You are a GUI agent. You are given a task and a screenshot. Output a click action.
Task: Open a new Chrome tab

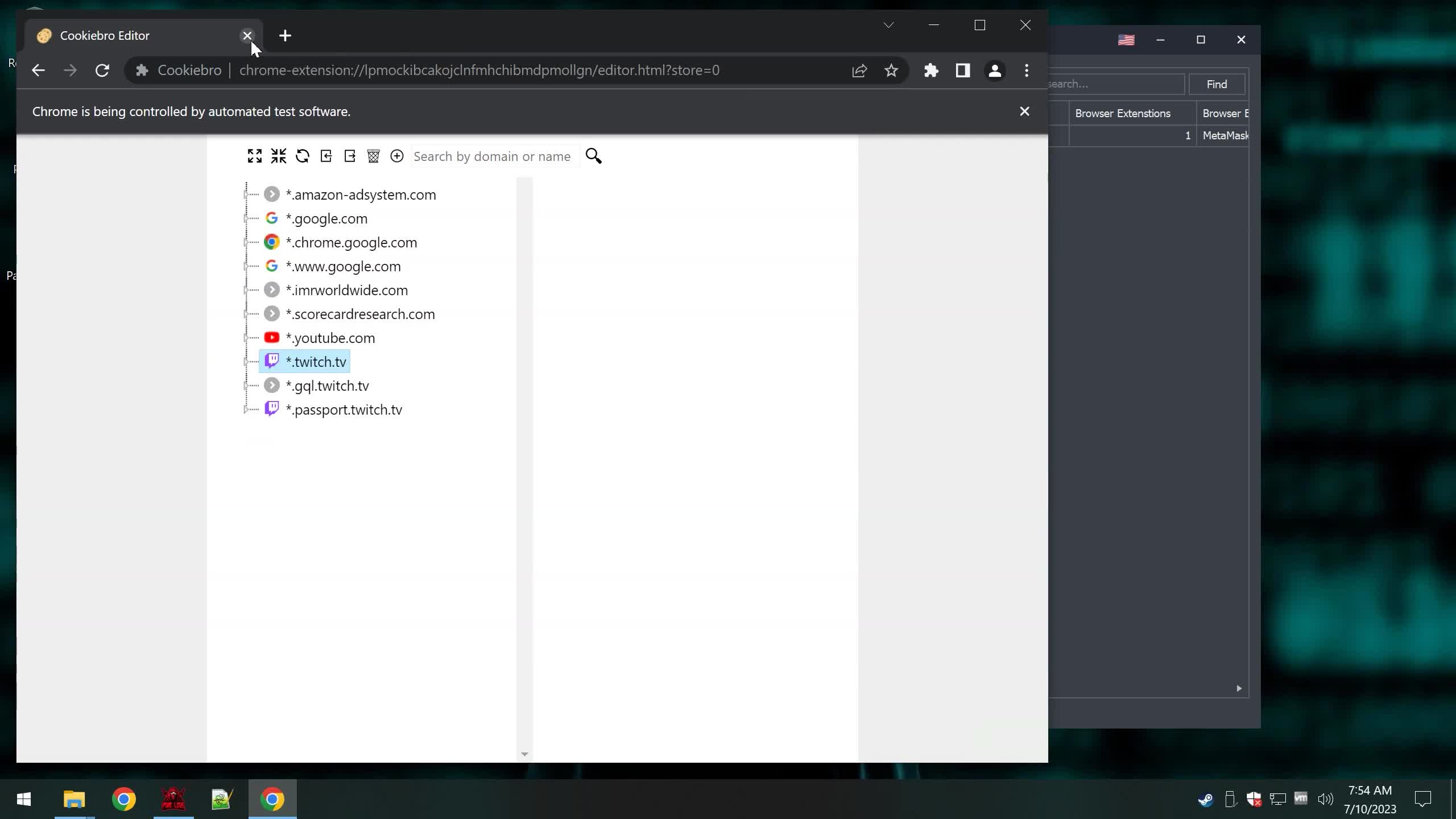coord(285,36)
